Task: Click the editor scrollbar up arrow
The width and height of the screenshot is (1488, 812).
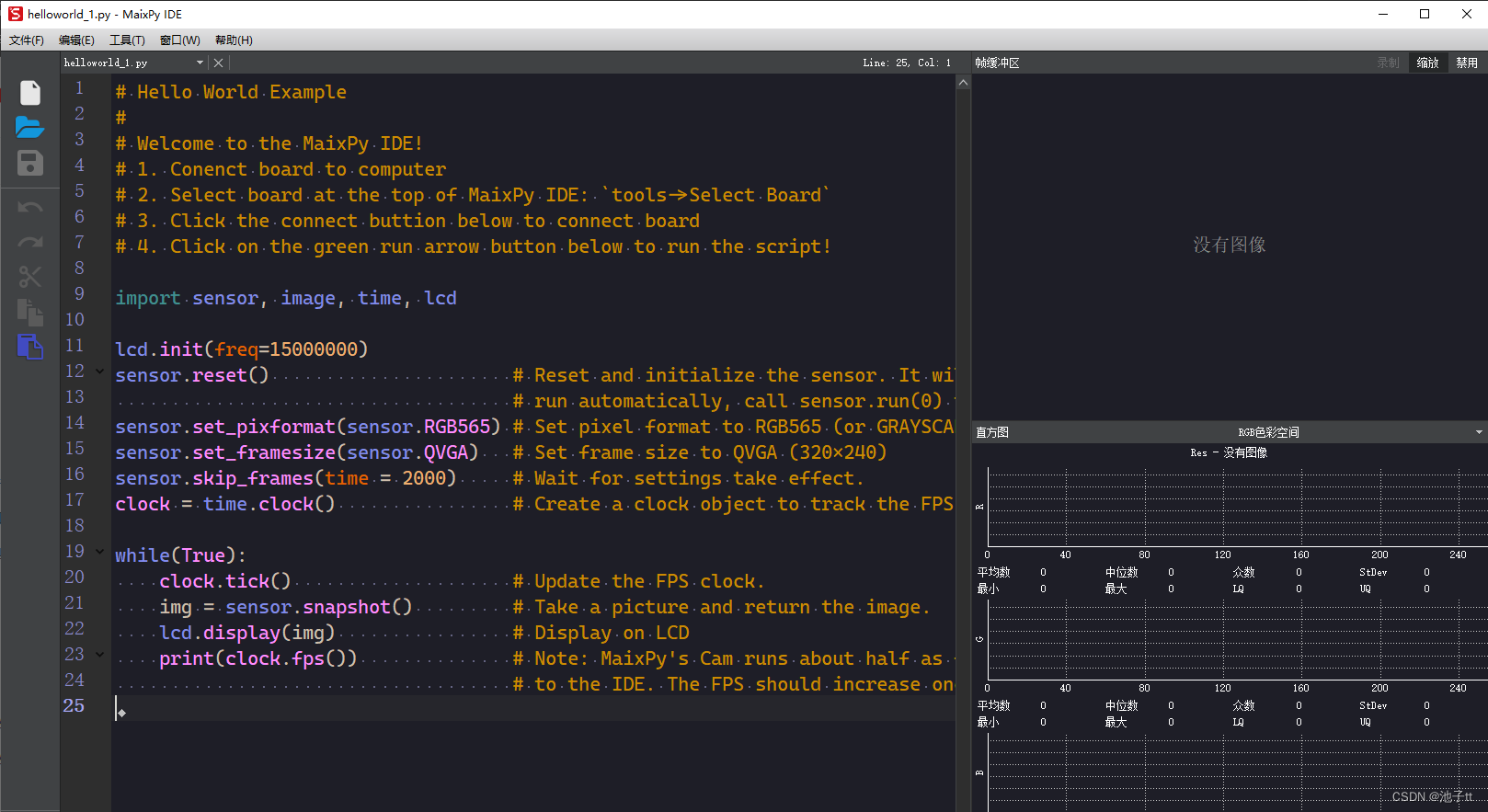Action: click(963, 83)
